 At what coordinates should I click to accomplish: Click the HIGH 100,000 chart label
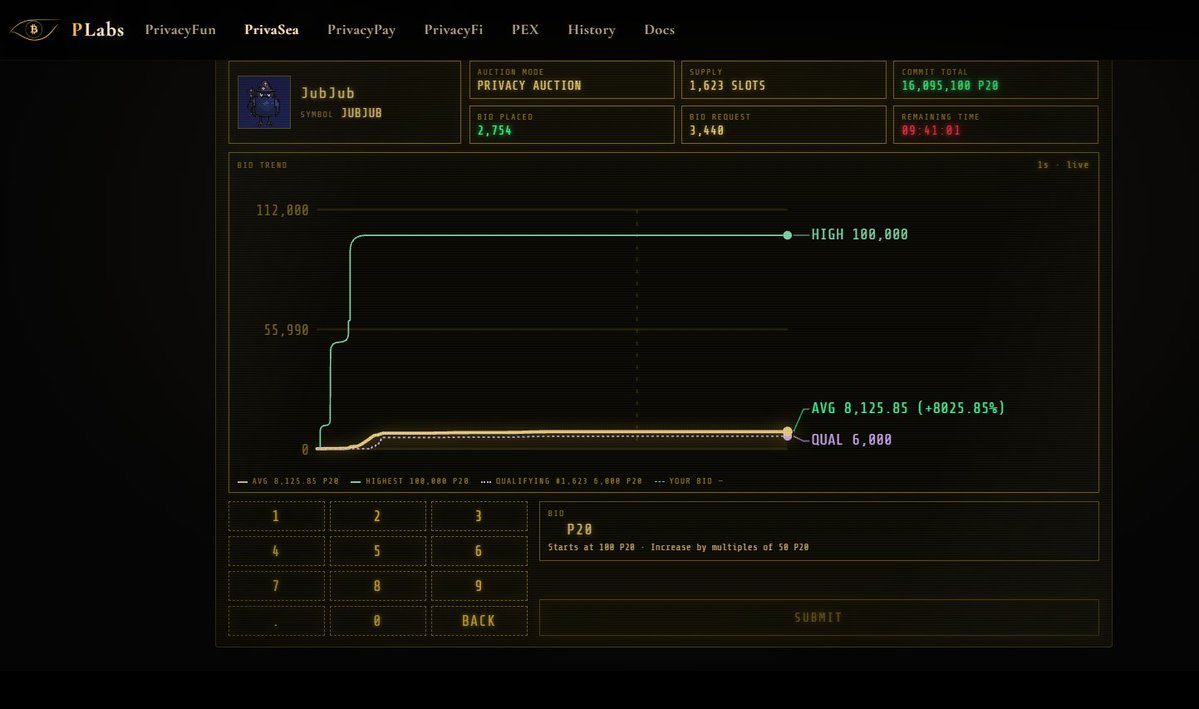(859, 235)
